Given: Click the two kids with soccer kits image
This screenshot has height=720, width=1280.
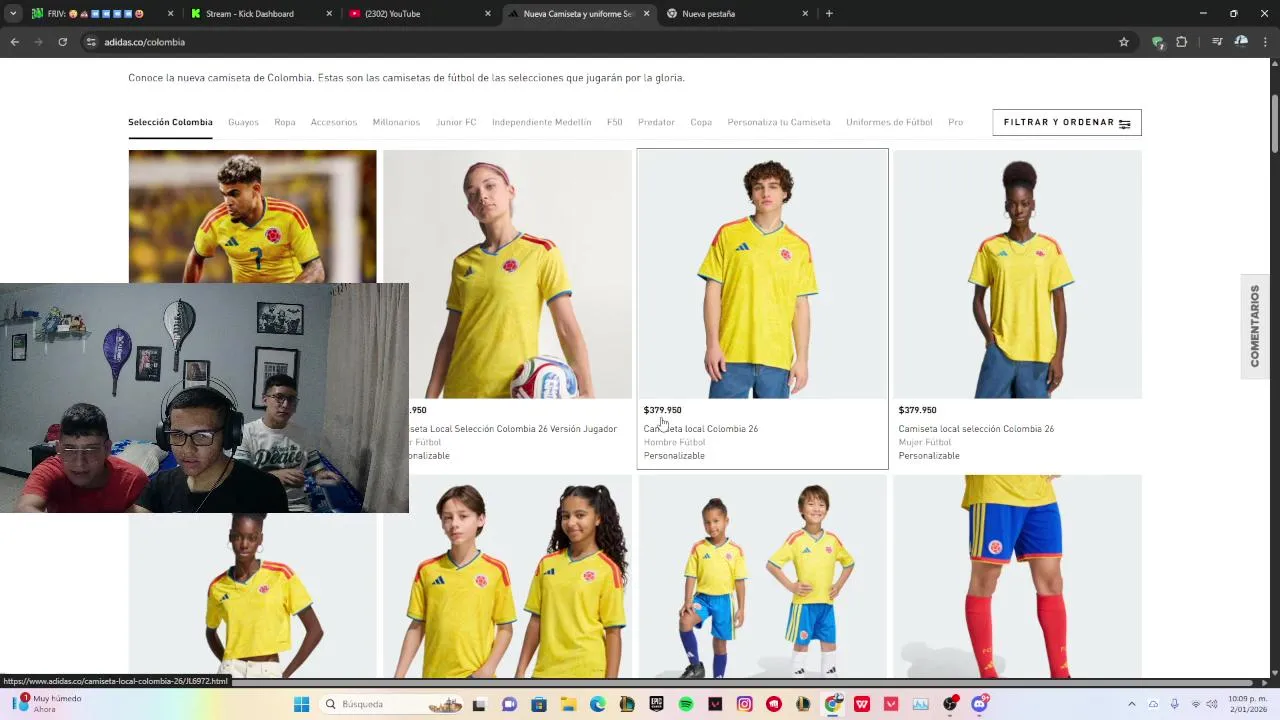Looking at the screenshot, I should coord(762,577).
